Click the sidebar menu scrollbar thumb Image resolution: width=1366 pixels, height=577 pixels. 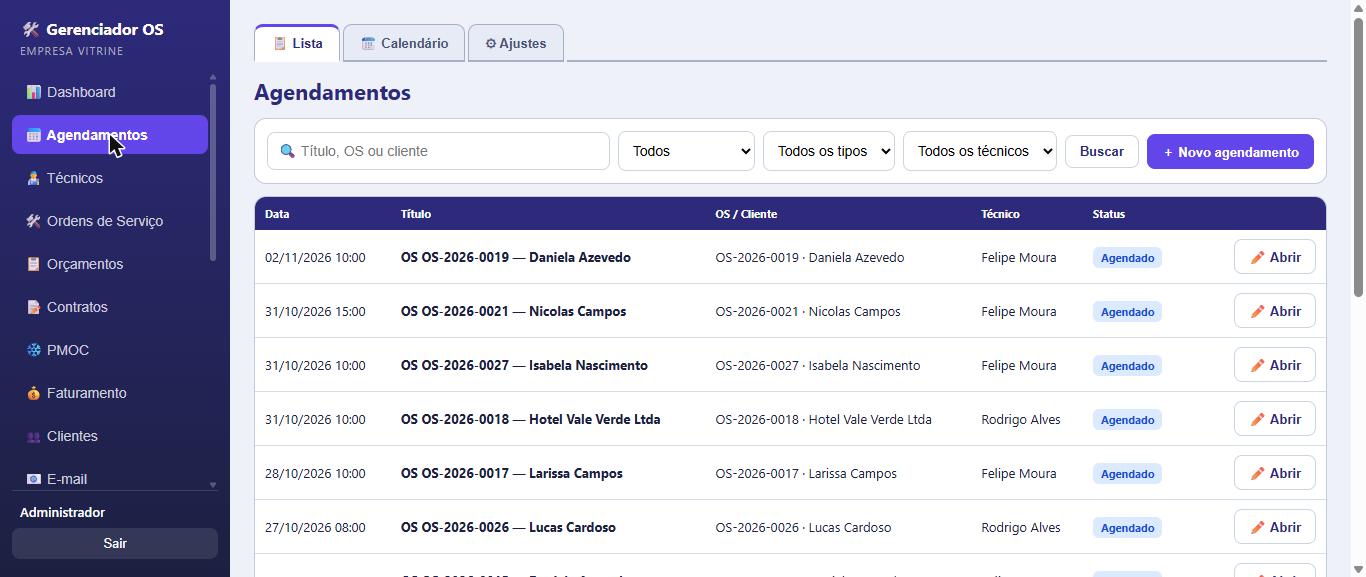[x=212, y=173]
